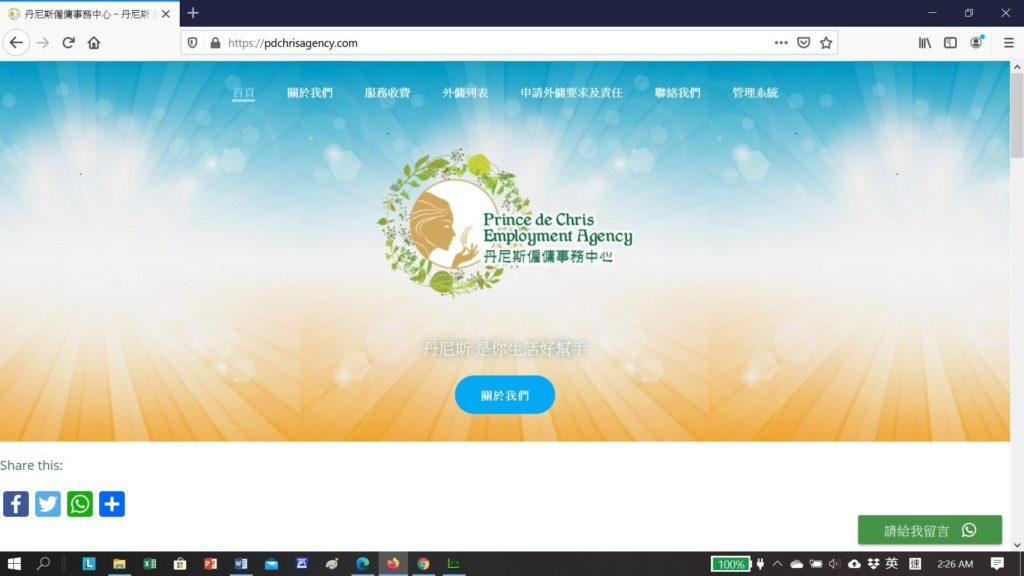Screen dimensions: 1024x576
Task: Open PowerPoint from taskbar
Action: 210,564
